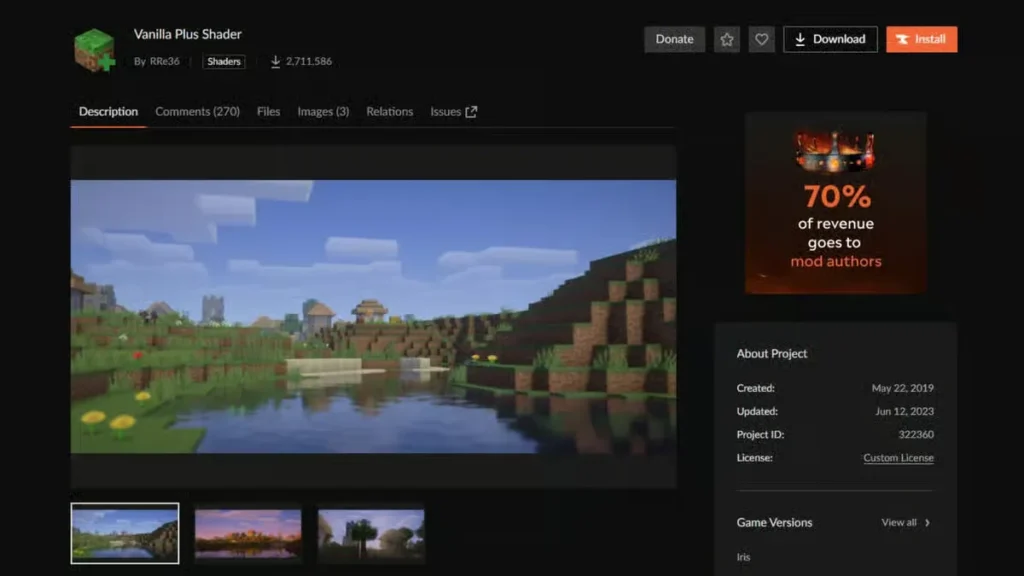Click the Donate button
Image resolution: width=1024 pixels, height=576 pixels.
674,39
